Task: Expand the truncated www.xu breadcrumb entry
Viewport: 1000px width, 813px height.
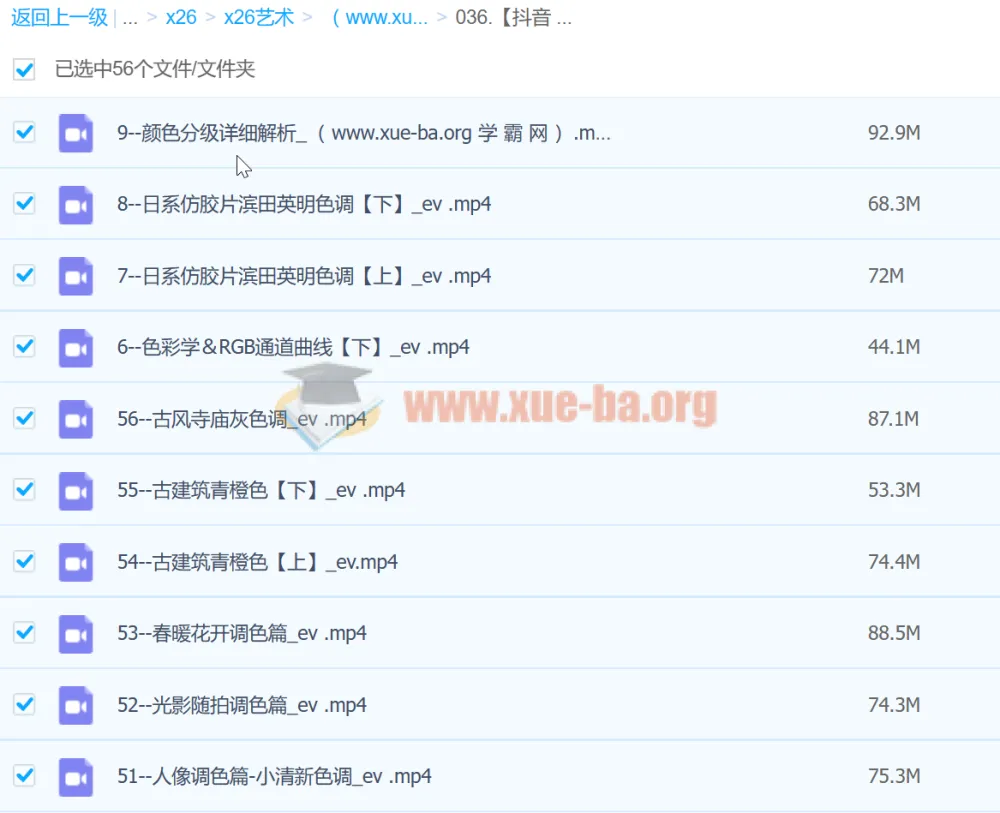Action: 382,17
